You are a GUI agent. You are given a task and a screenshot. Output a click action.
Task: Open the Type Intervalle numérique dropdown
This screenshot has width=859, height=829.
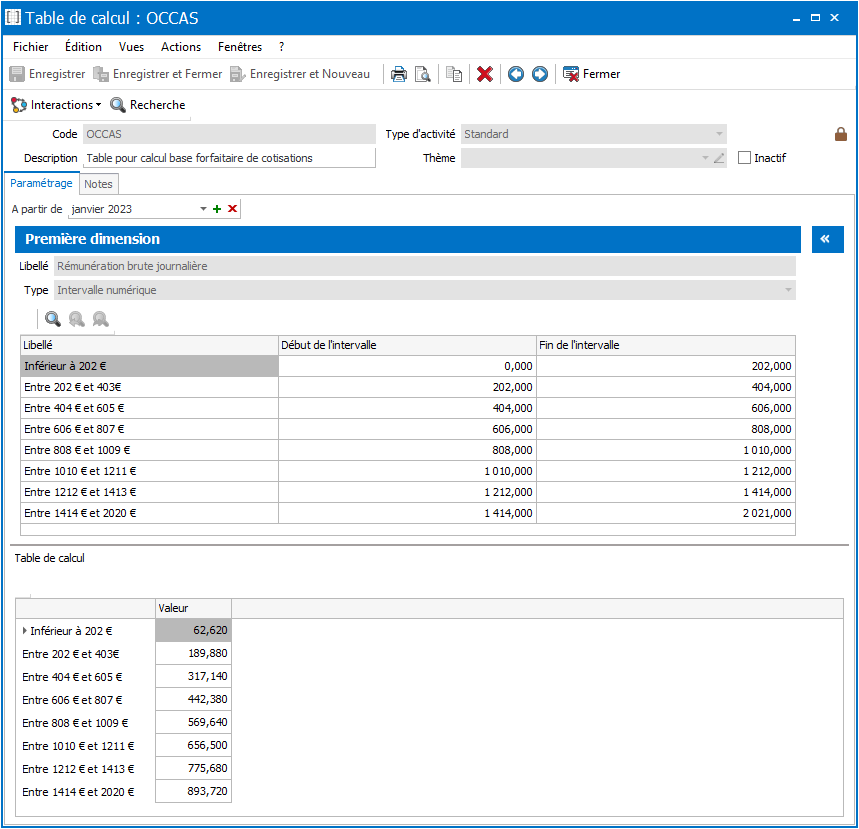point(788,290)
